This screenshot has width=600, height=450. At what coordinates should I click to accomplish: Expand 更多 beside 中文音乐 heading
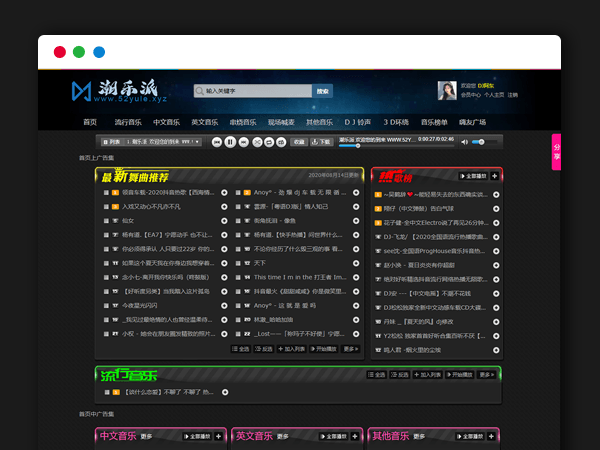tap(146, 437)
